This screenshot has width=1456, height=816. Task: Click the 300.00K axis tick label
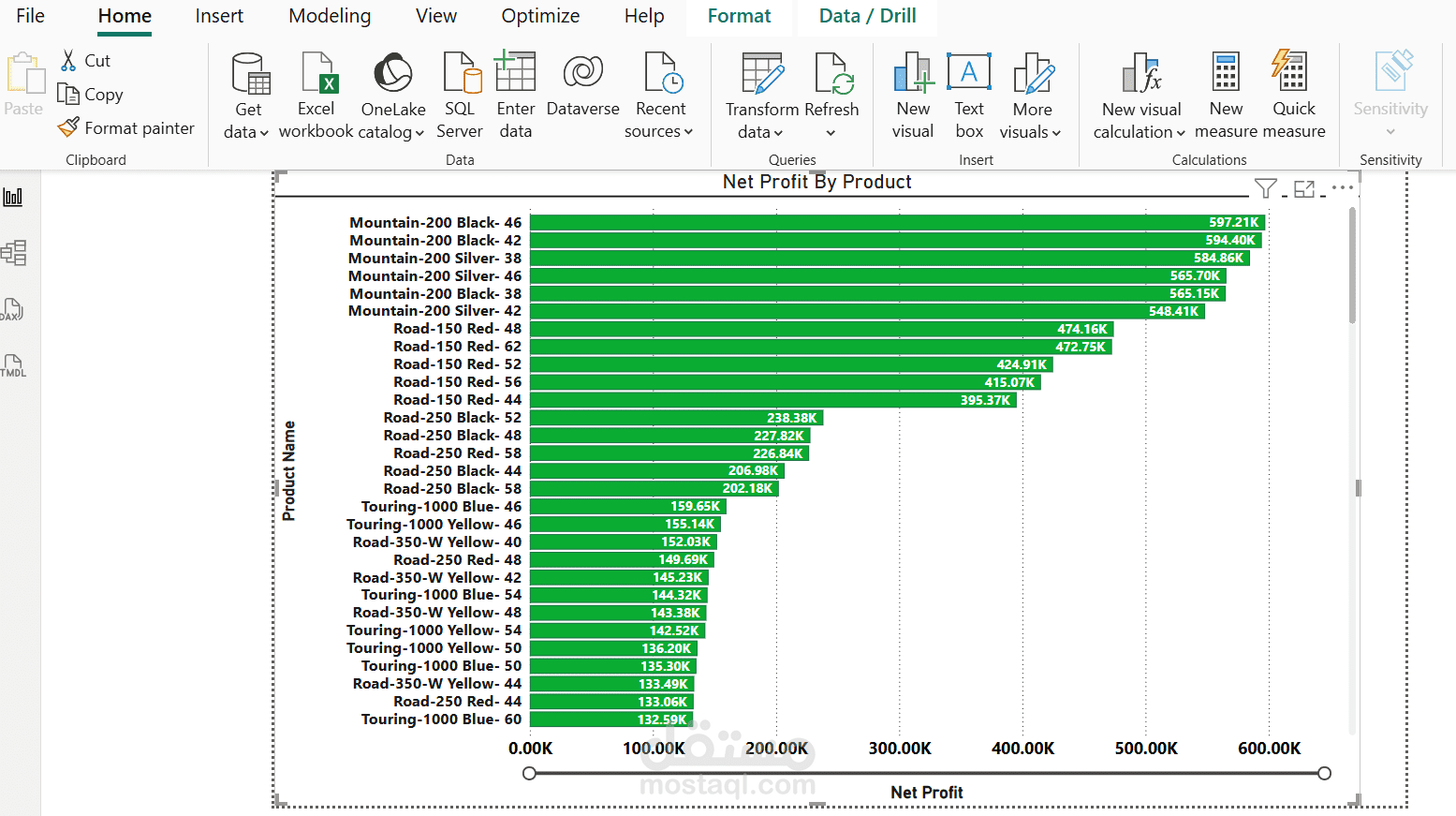[x=900, y=749]
